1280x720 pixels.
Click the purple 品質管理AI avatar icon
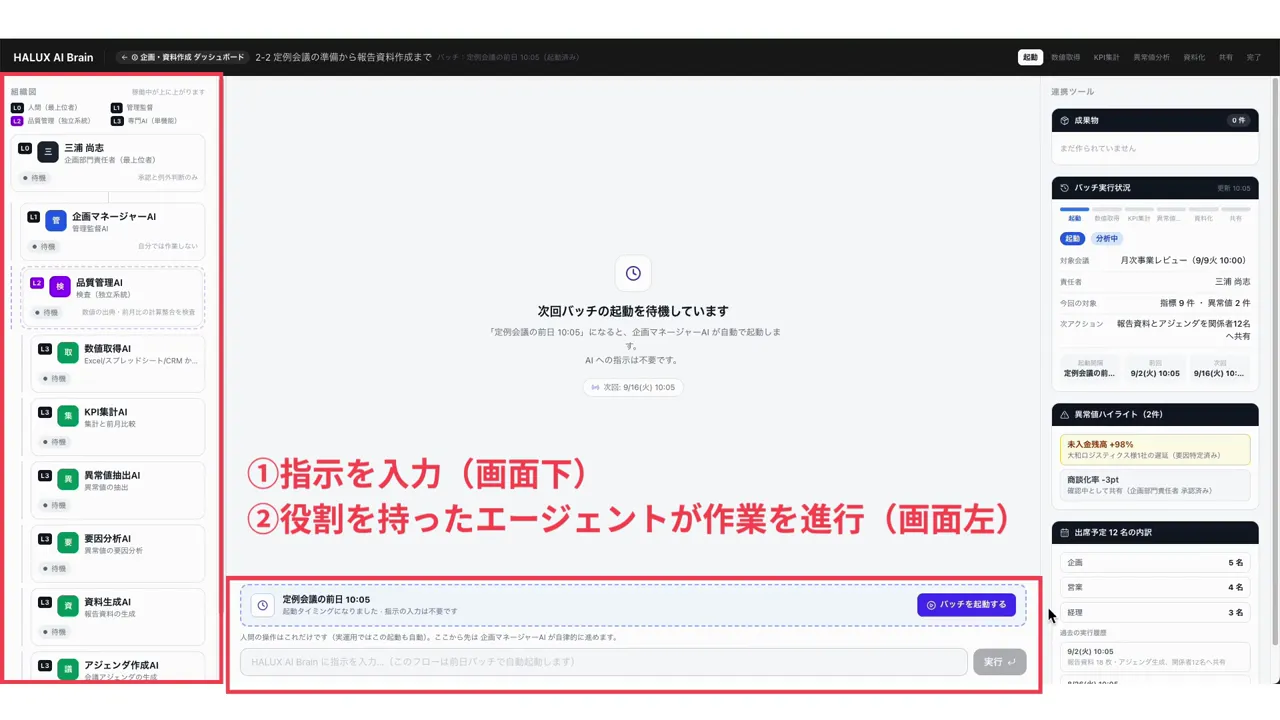pyautogui.click(x=60, y=286)
